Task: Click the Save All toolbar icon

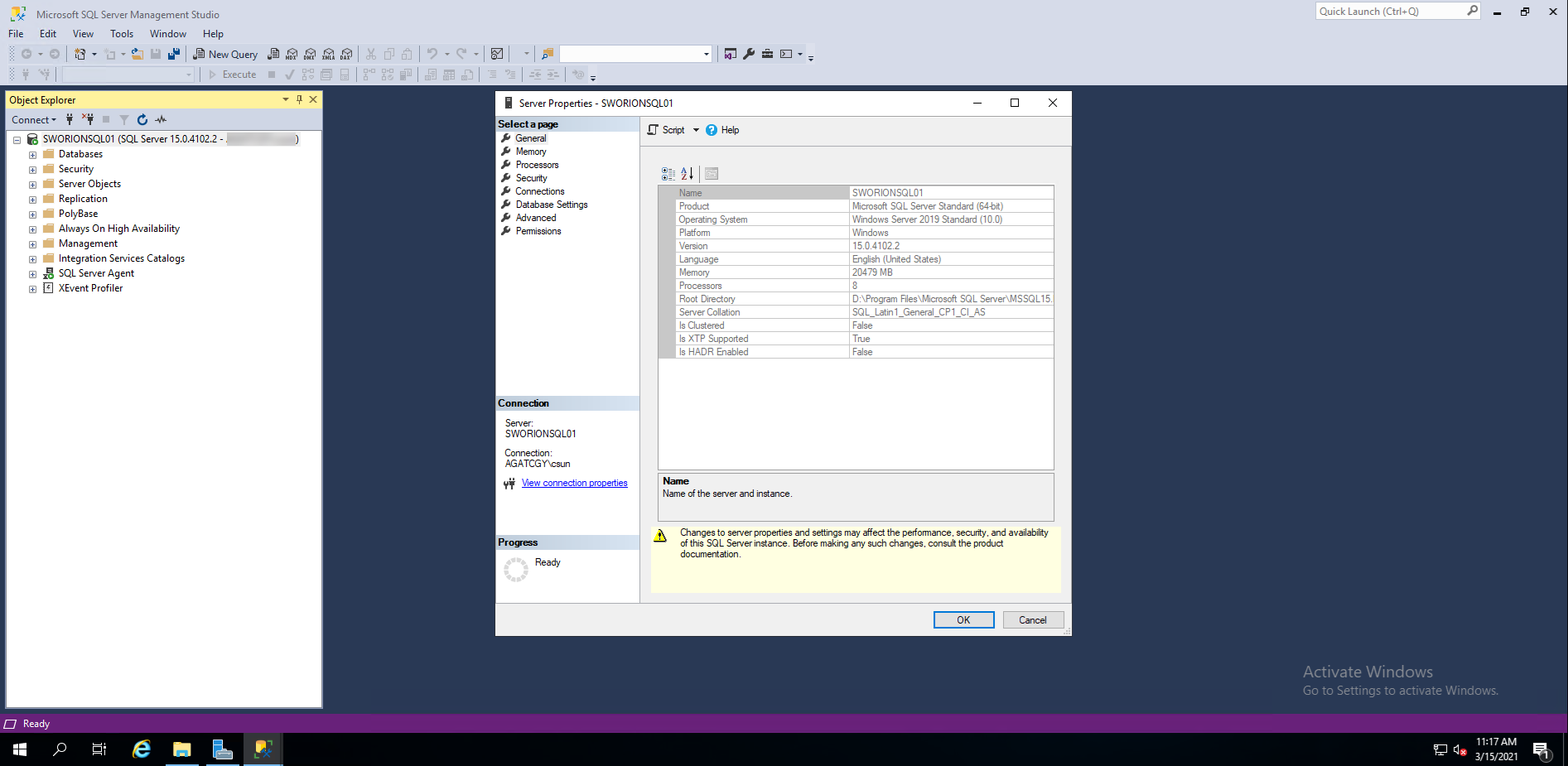Action: pyautogui.click(x=174, y=54)
